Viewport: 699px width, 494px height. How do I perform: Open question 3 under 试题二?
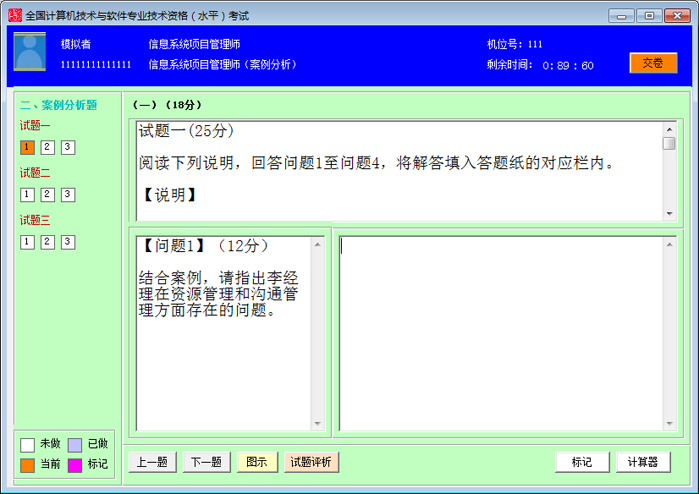pyautogui.click(x=67, y=195)
